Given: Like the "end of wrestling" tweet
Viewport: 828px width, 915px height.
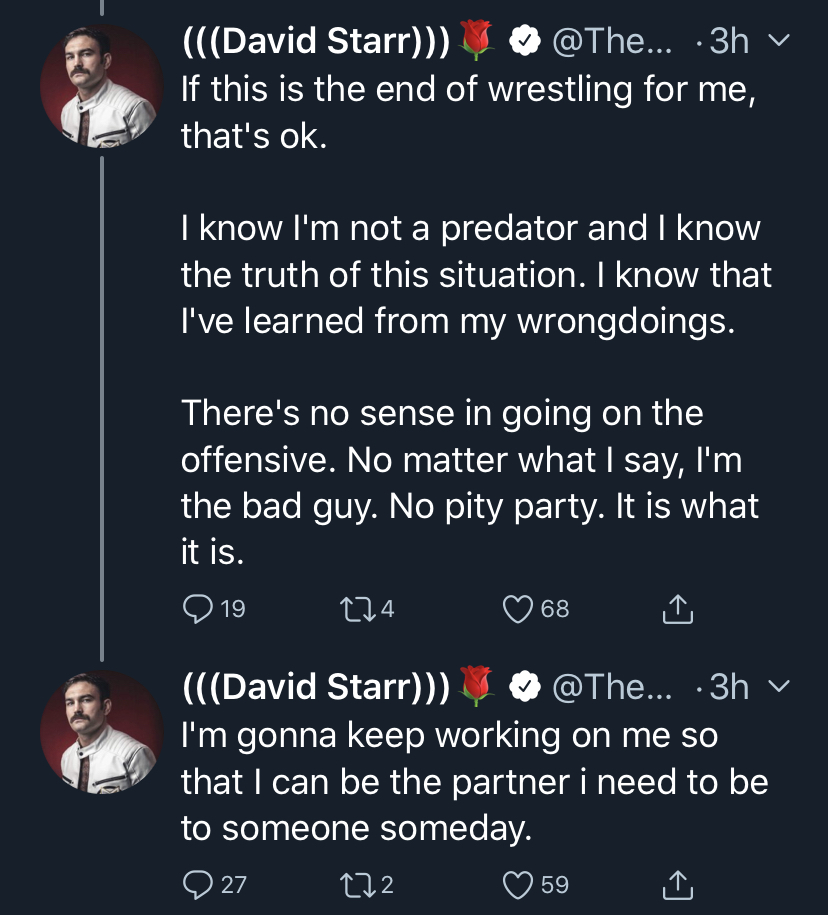Looking at the screenshot, I should click(519, 608).
